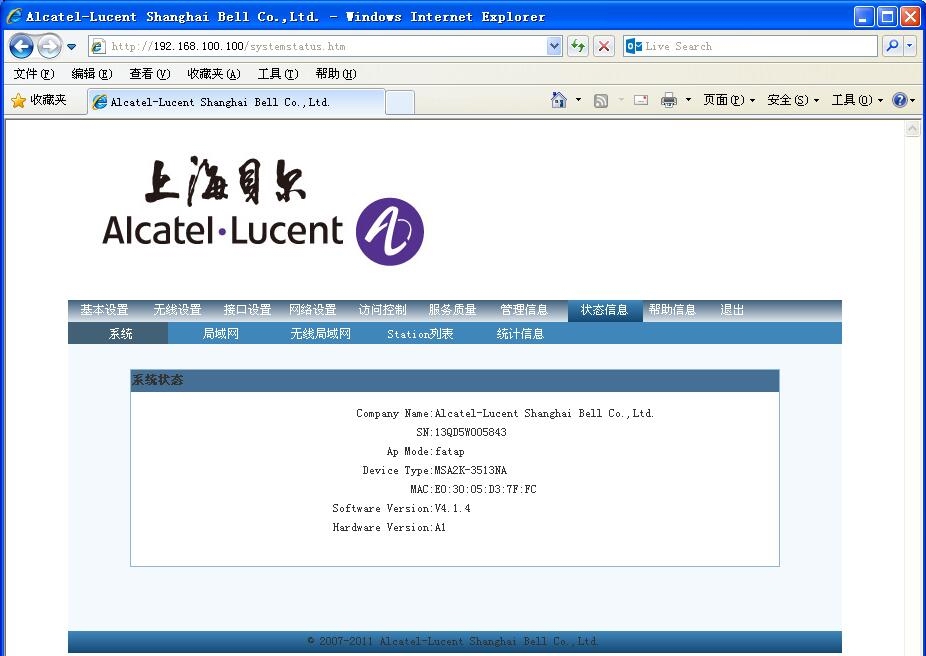Open the 局域网 sub-tab
926x656 pixels.
coord(221,334)
